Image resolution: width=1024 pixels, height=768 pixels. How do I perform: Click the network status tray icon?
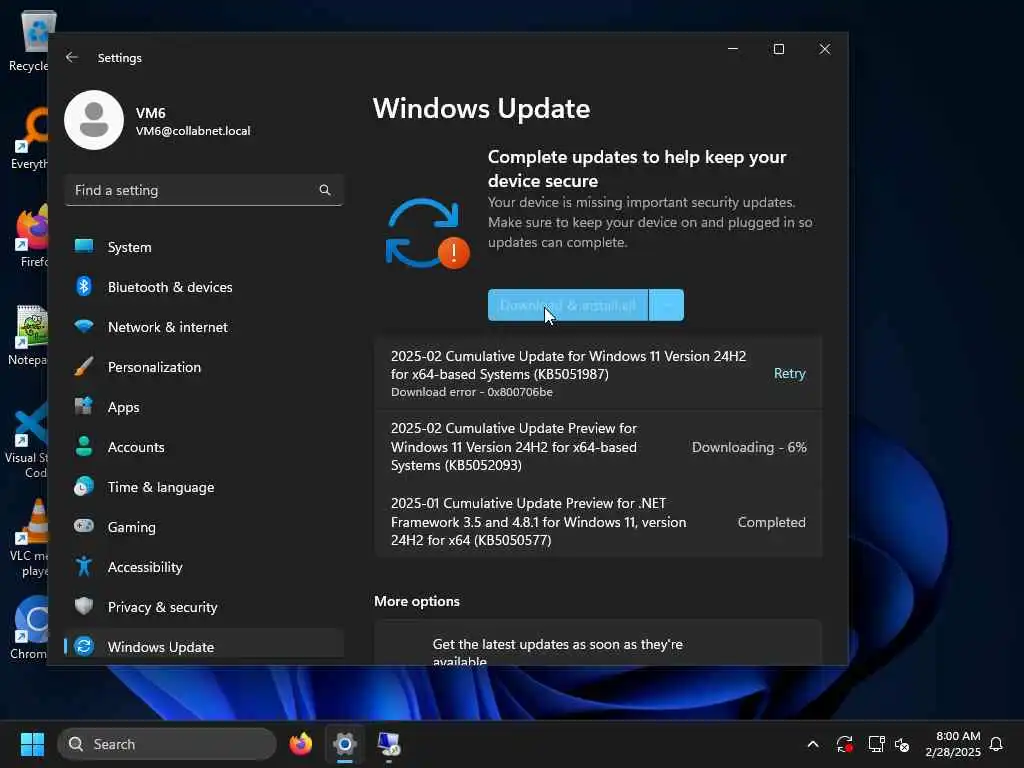click(876, 744)
